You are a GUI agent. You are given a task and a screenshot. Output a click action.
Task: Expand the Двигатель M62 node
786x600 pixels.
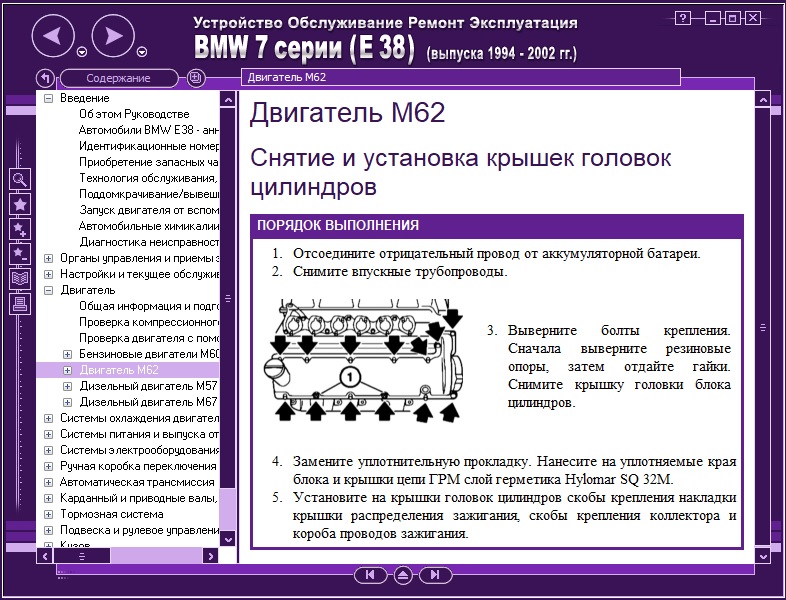point(68,370)
